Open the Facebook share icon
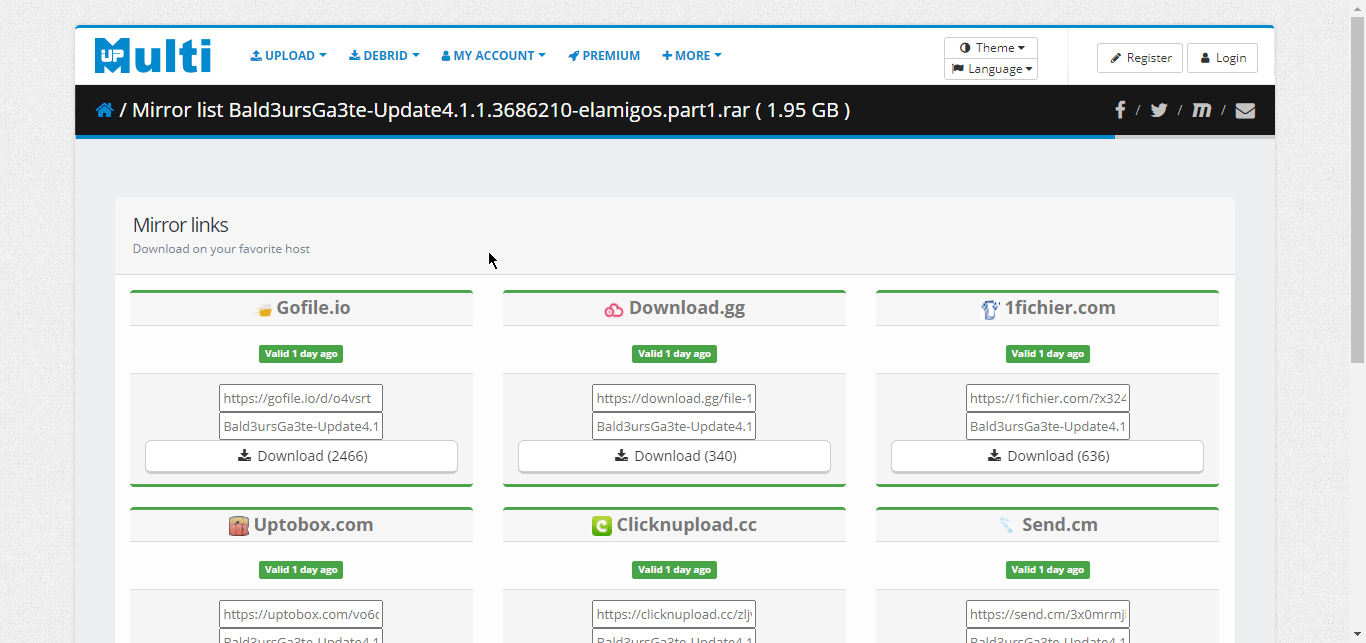This screenshot has height=643, width=1366. click(x=1120, y=110)
